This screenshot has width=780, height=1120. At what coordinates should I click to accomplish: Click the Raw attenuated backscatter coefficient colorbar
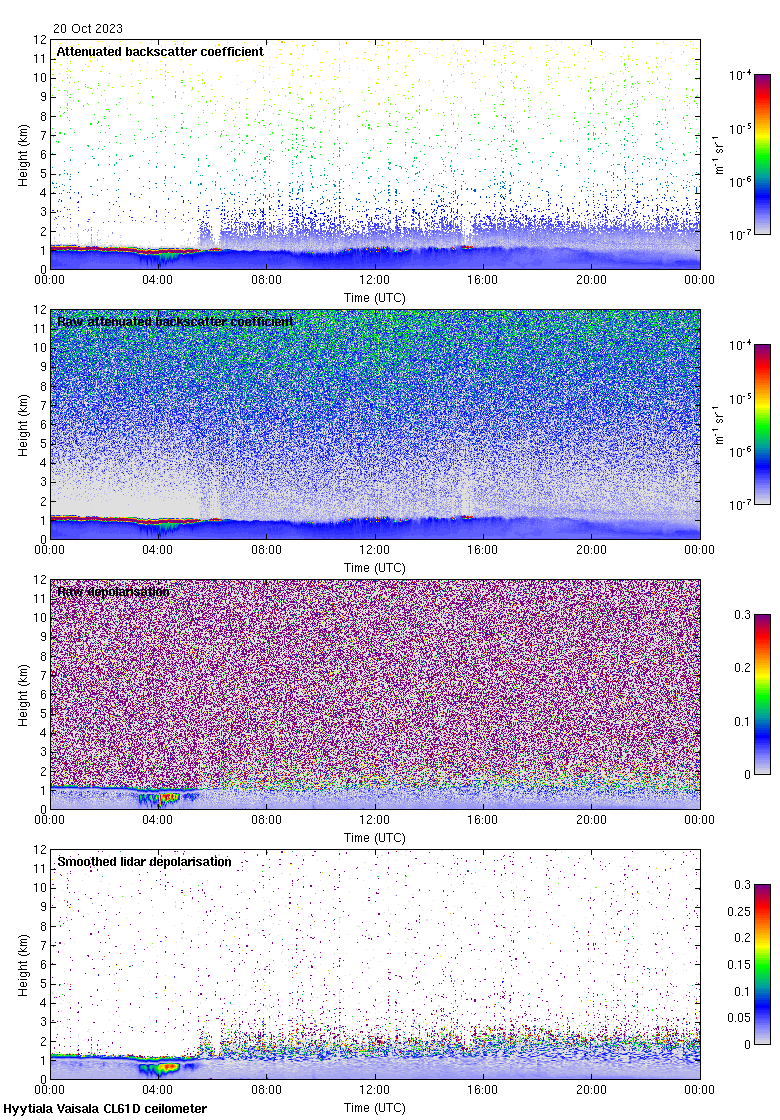[x=762, y=424]
